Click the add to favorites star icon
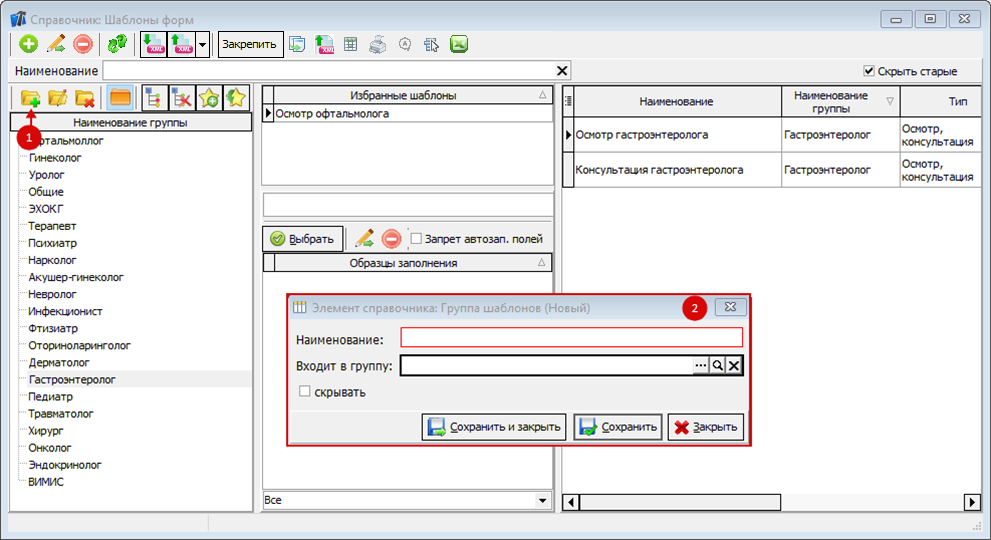This screenshot has width=991, height=540. click(x=209, y=97)
